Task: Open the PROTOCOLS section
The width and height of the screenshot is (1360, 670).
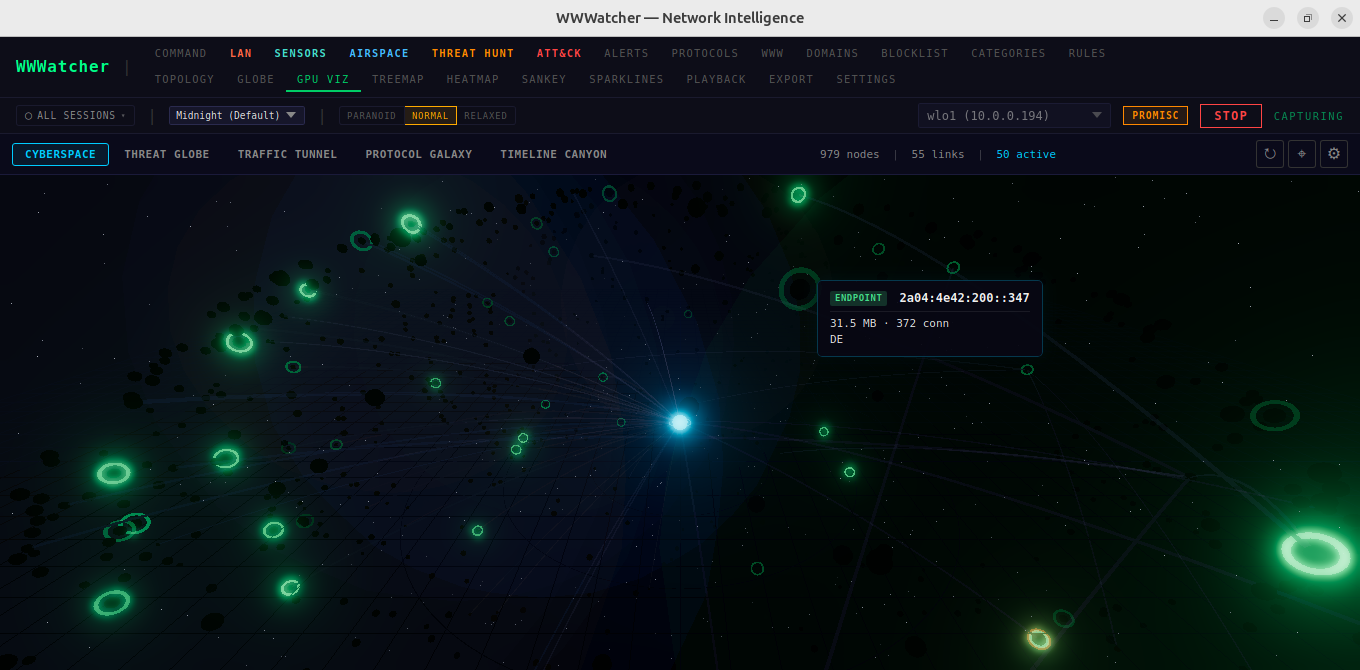Action: click(x=705, y=53)
